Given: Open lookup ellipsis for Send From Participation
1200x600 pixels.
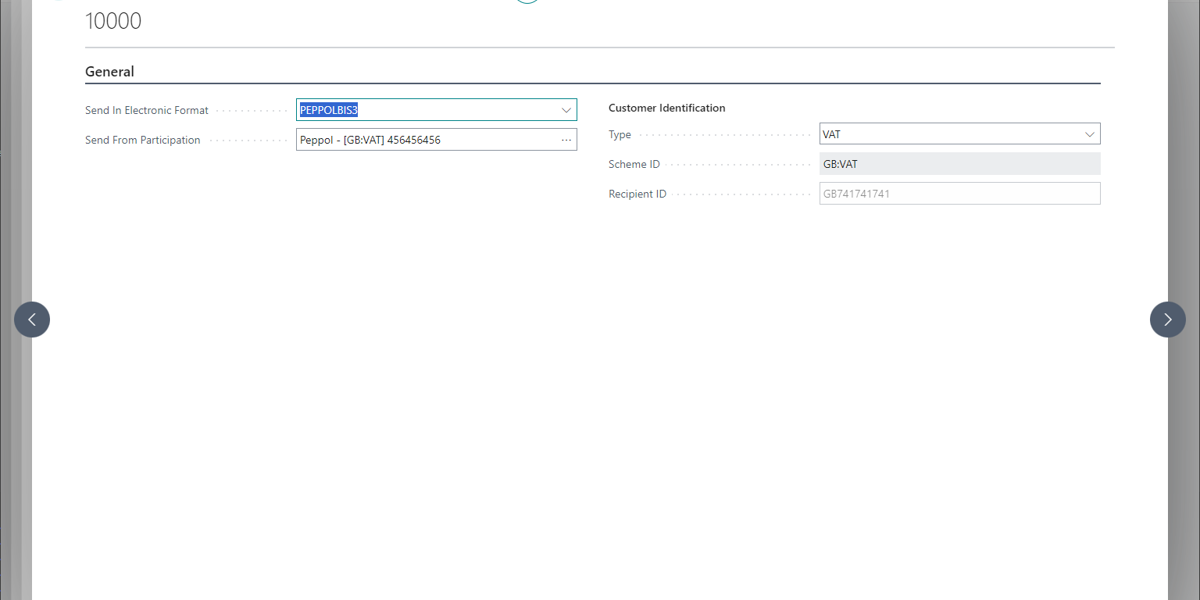Looking at the screenshot, I should [566, 140].
